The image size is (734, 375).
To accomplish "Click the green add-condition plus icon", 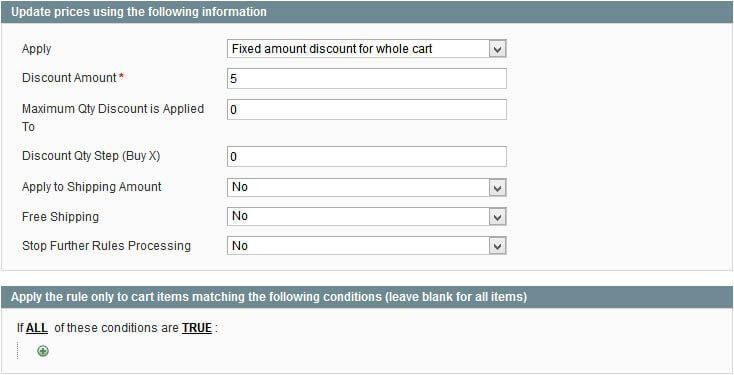I will tap(43, 351).
